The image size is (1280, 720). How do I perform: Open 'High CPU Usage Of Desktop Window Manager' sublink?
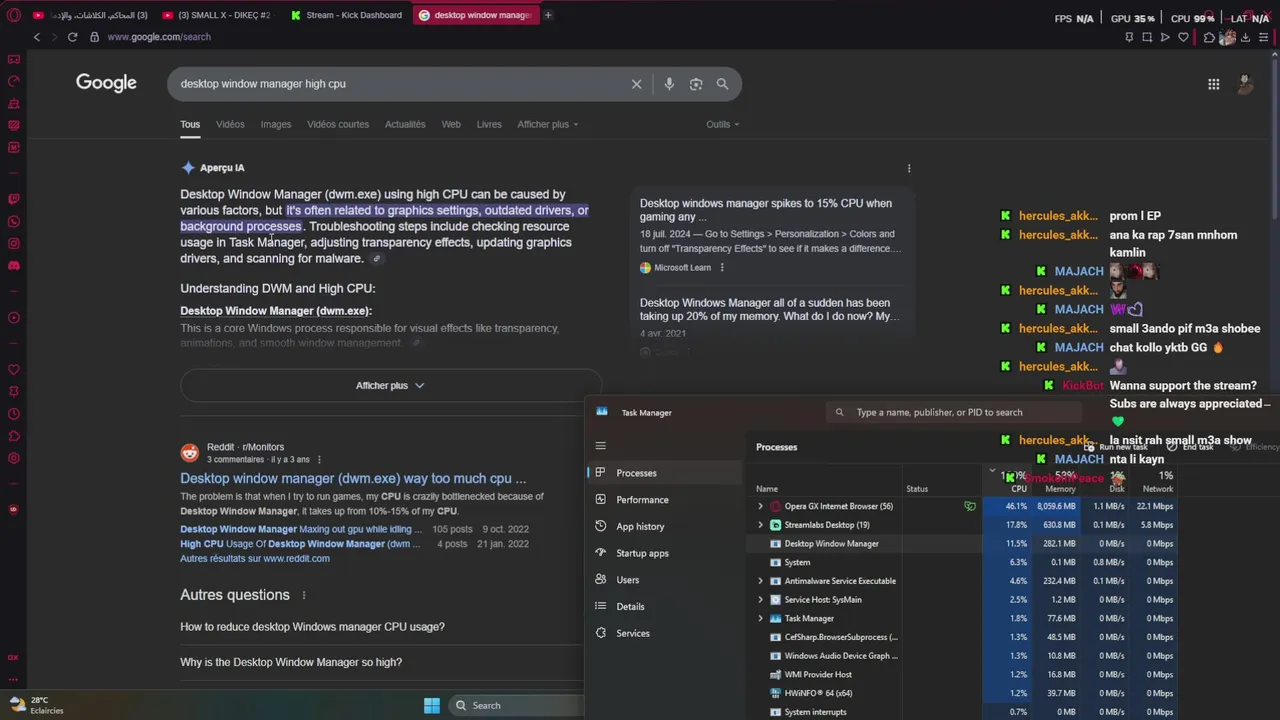(x=301, y=544)
